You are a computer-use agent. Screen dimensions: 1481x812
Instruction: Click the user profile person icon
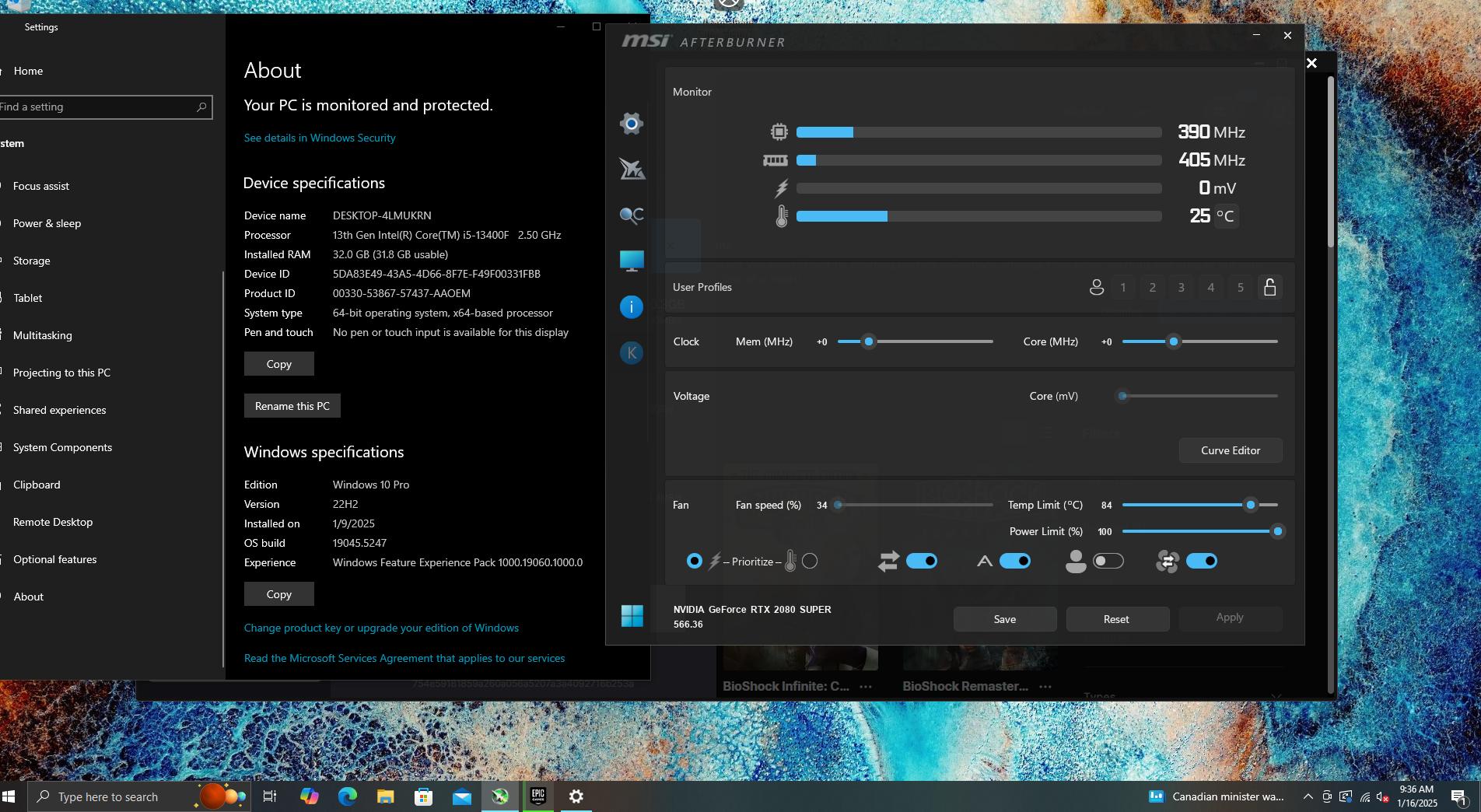click(x=1097, y=288)
